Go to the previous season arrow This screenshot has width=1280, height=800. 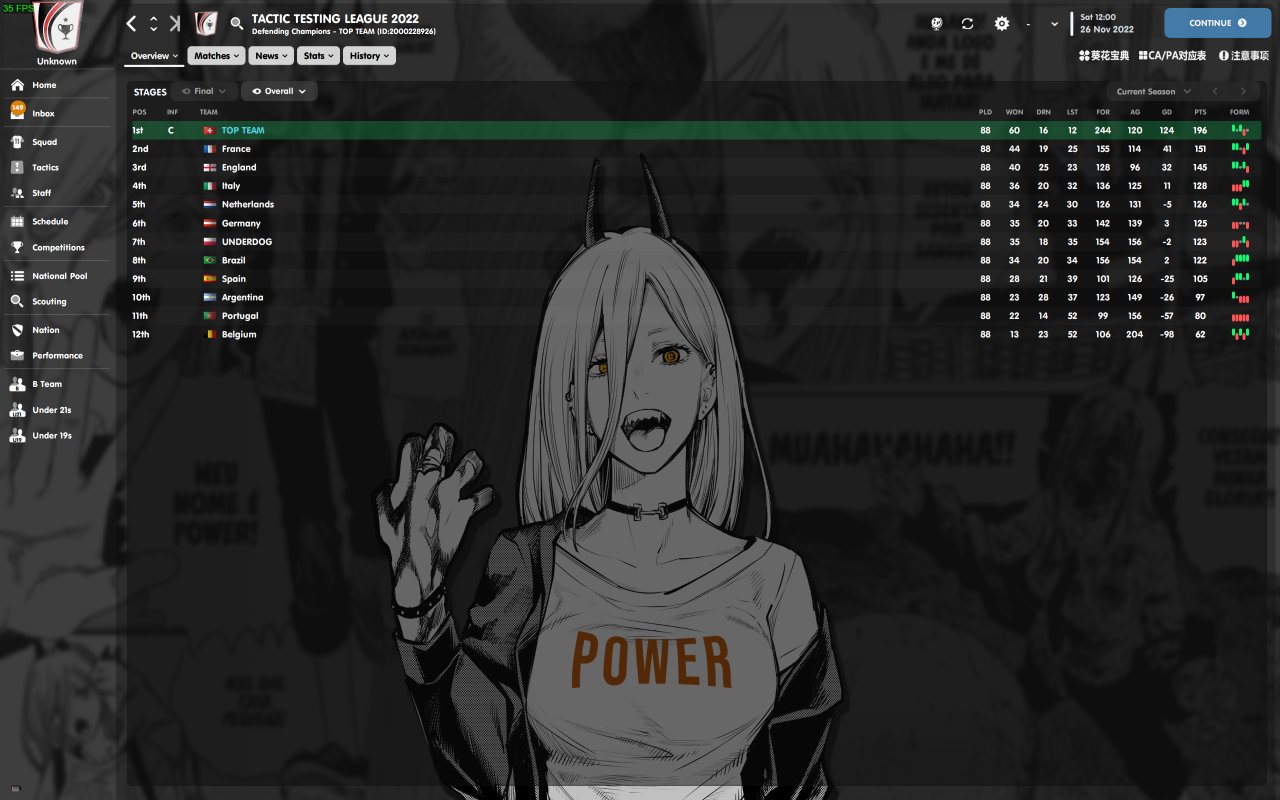pyautogui.click(x=1215, y=91)
